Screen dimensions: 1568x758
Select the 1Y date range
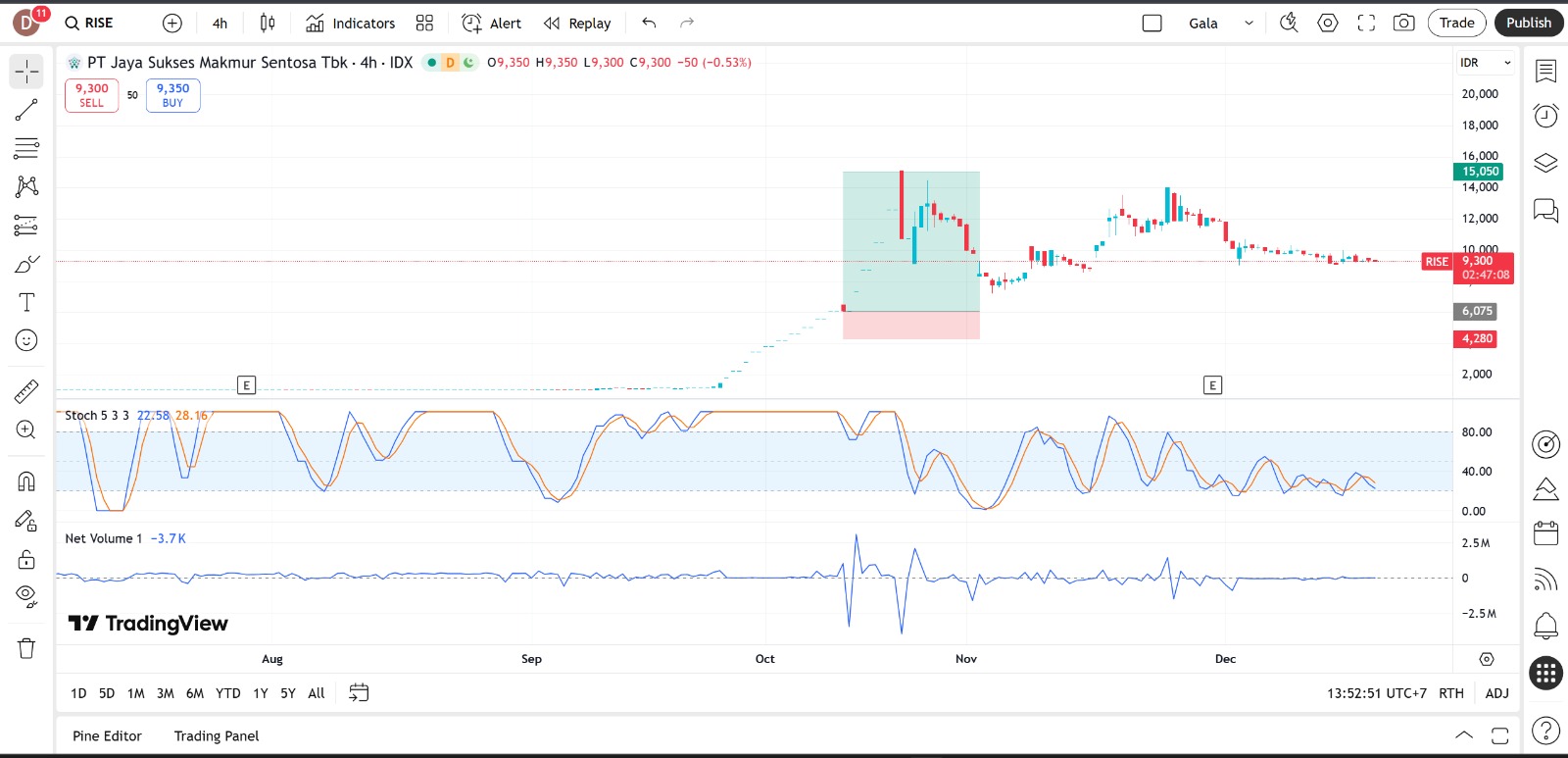click(x=260, y=693)
